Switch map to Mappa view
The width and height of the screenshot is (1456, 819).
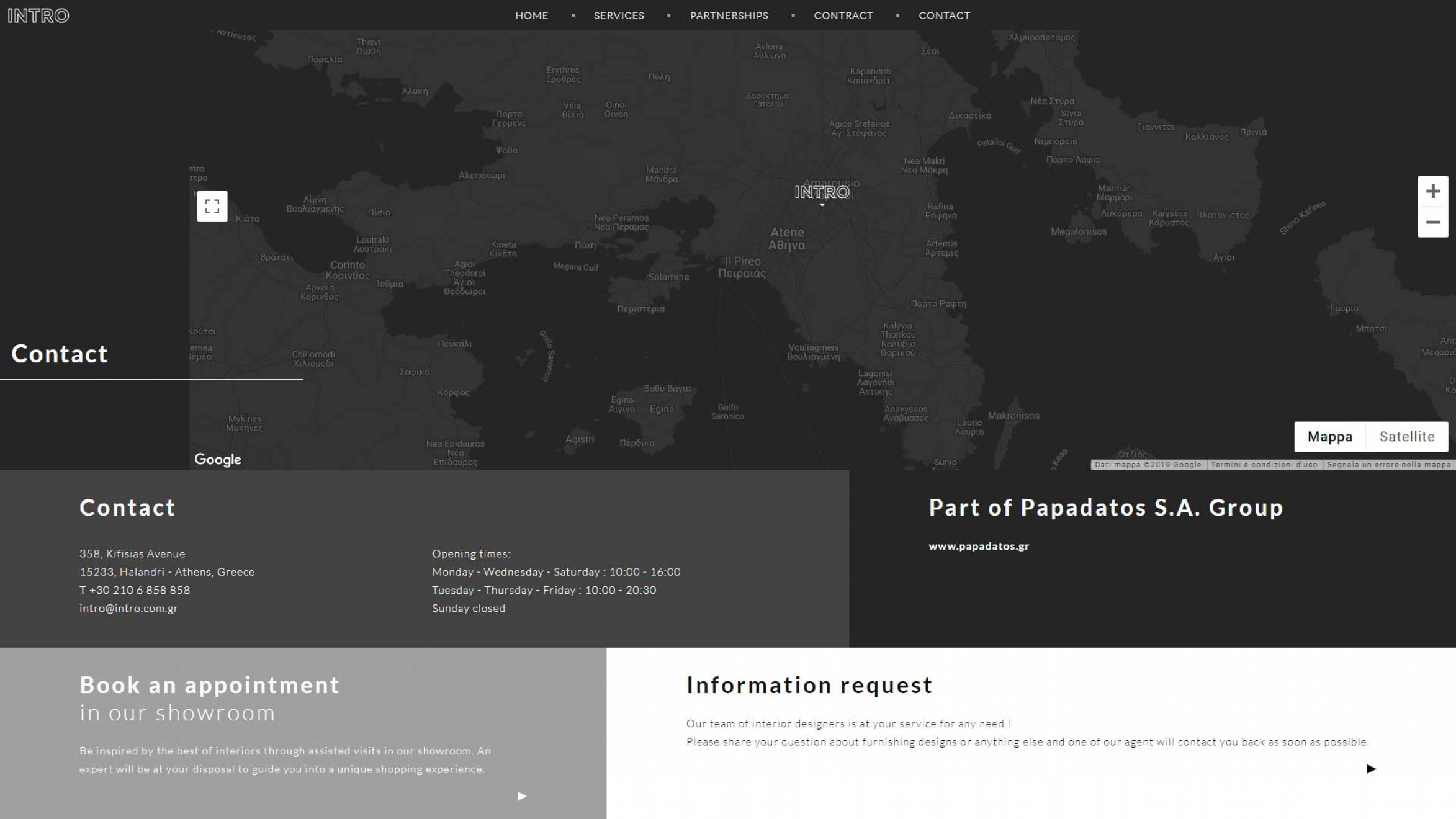1330,437
